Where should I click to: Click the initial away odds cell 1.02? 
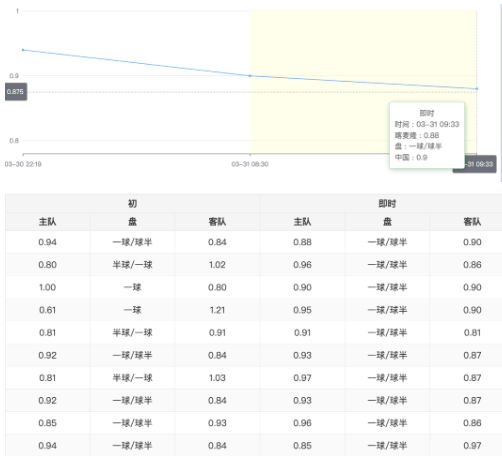click(217, 265)
